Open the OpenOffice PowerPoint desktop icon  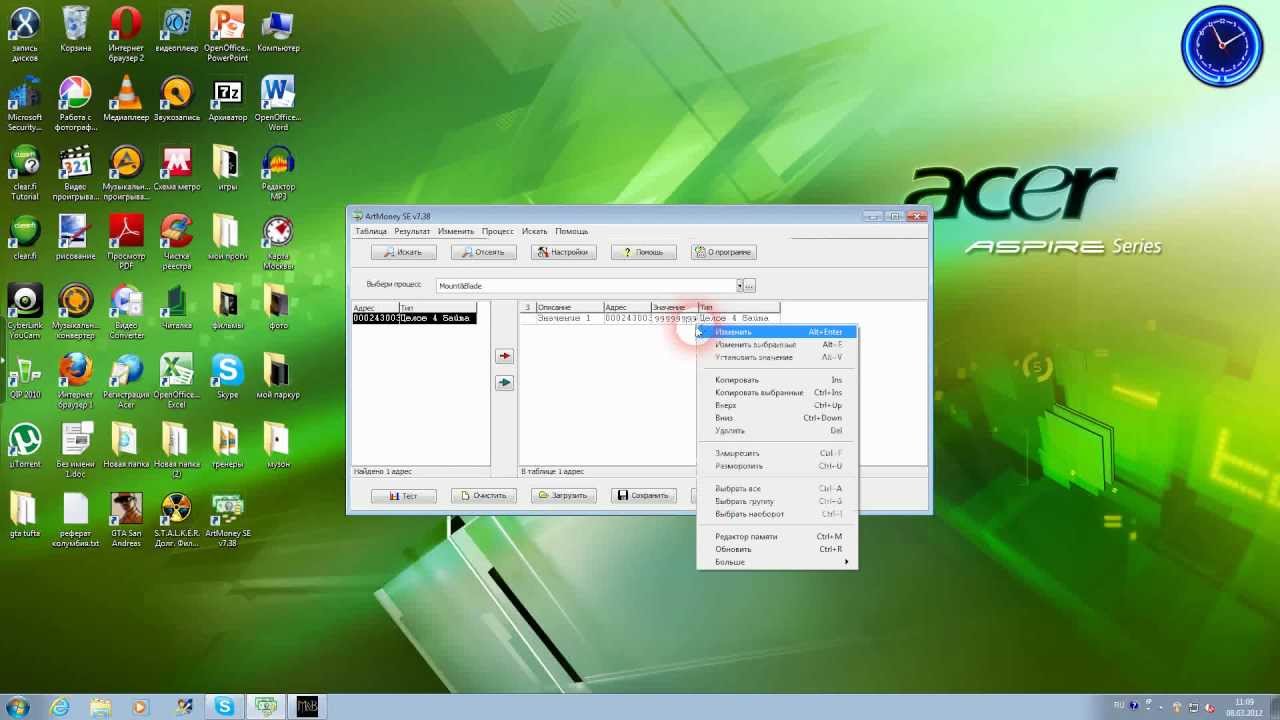pyautogui.click(x=227, y=33)
